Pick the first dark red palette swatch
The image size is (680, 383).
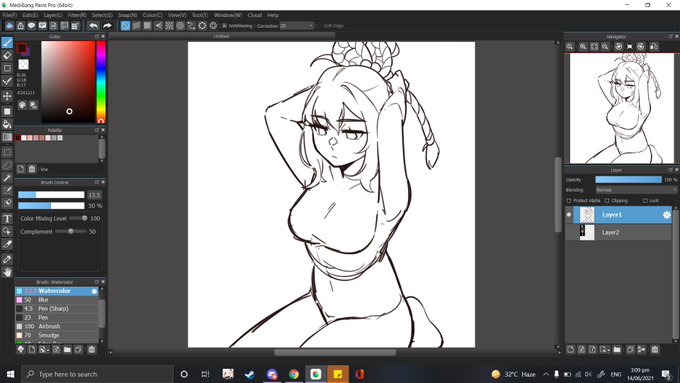(x=18, y=138)
